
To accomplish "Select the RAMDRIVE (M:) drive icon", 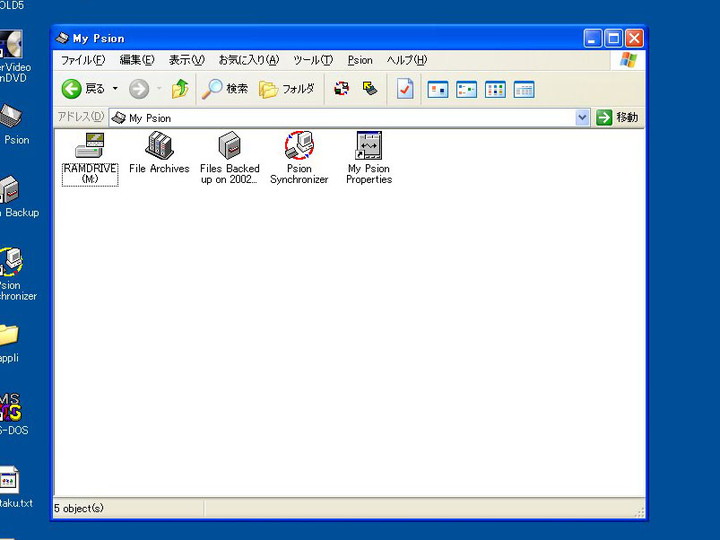I will (x=90, y=158).
